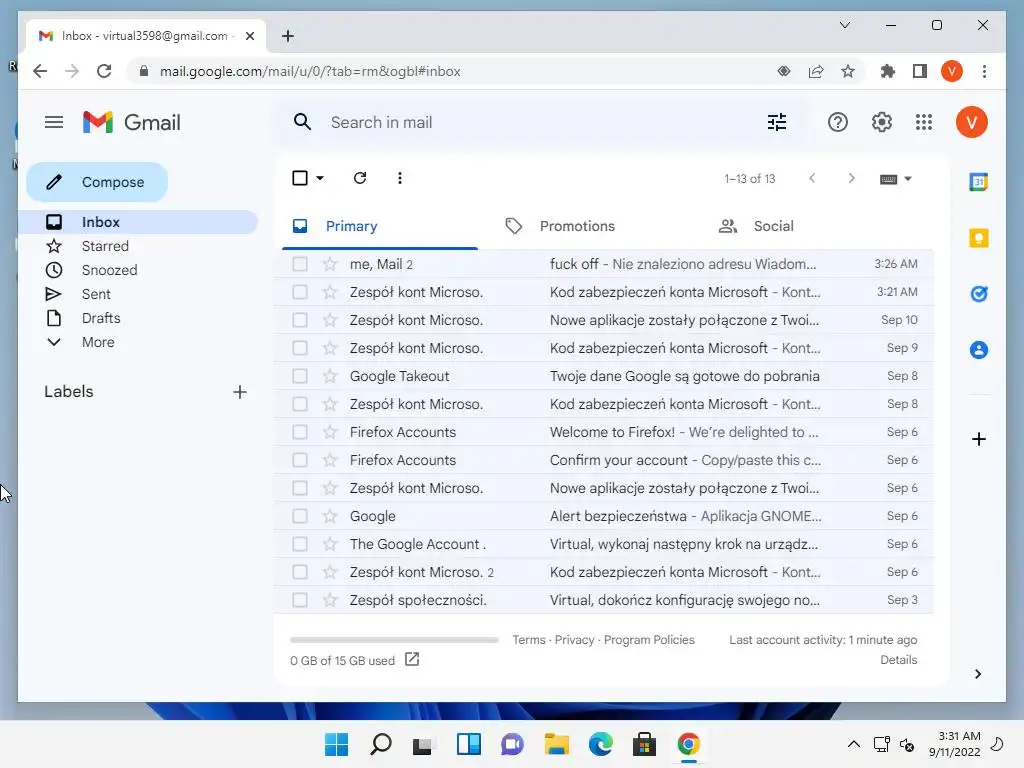
Task: Open the Sent folder
Action: tap(96, 295)
